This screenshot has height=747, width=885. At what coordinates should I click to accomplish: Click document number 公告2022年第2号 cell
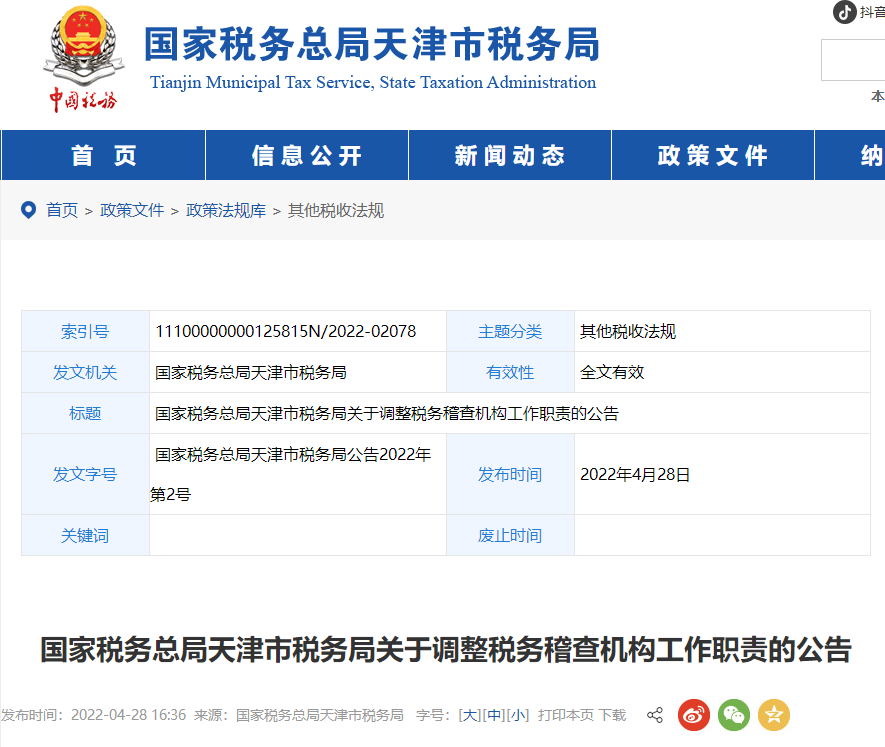point(297,474)
